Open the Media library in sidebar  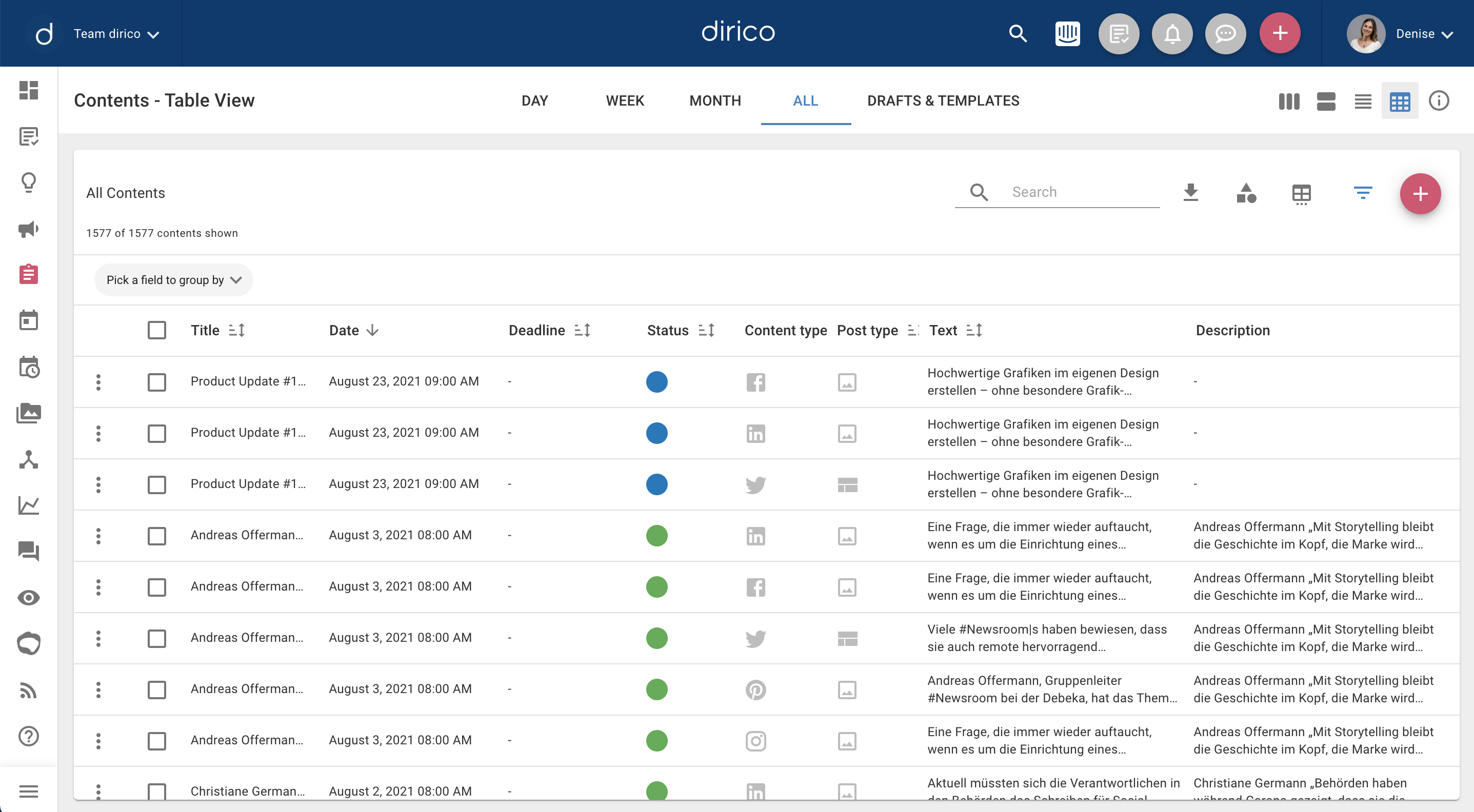pyautogui.click(x=29, y=413)
